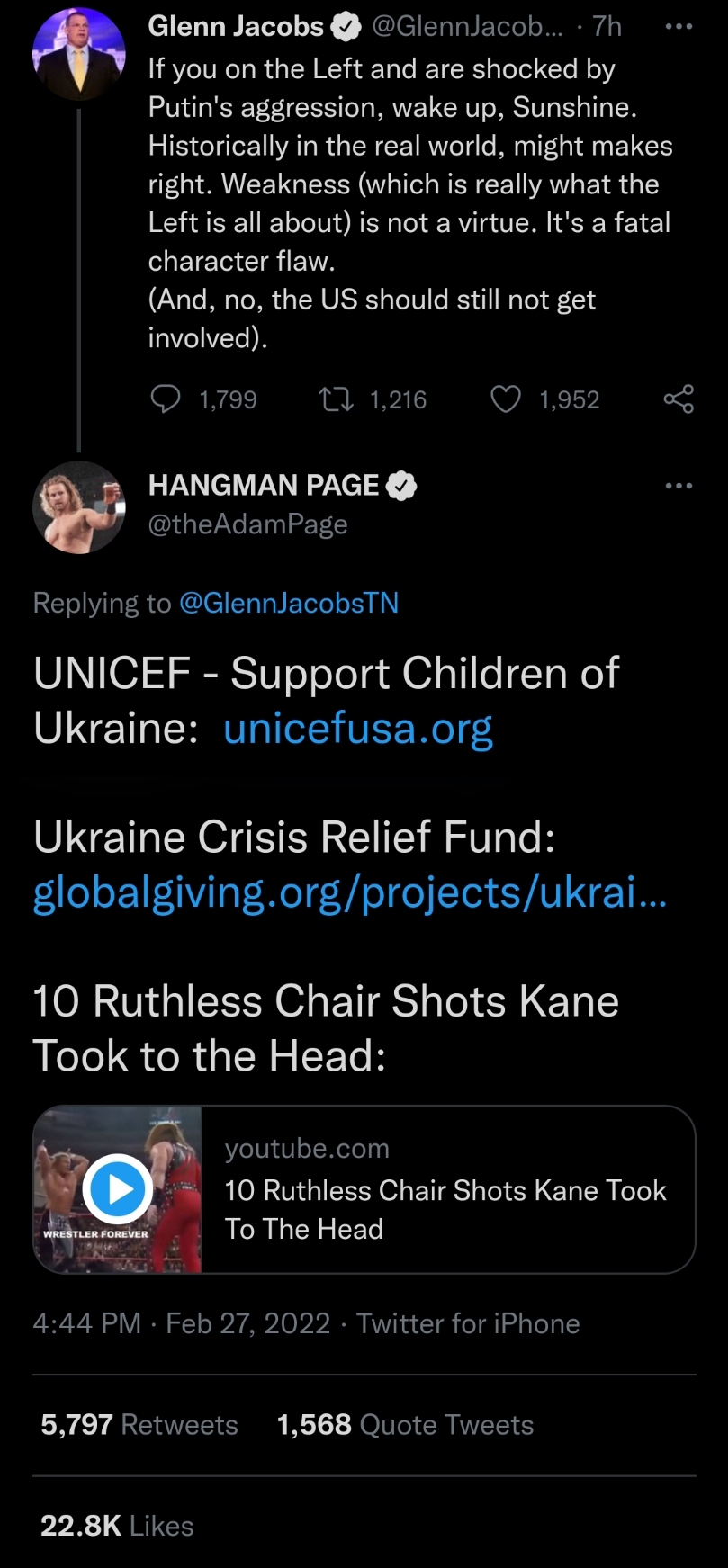This screenshot has height=1568, width=728.
Task: Click Hangman Page verified badge
Action: pyautogui.click(x=401, y=486)
